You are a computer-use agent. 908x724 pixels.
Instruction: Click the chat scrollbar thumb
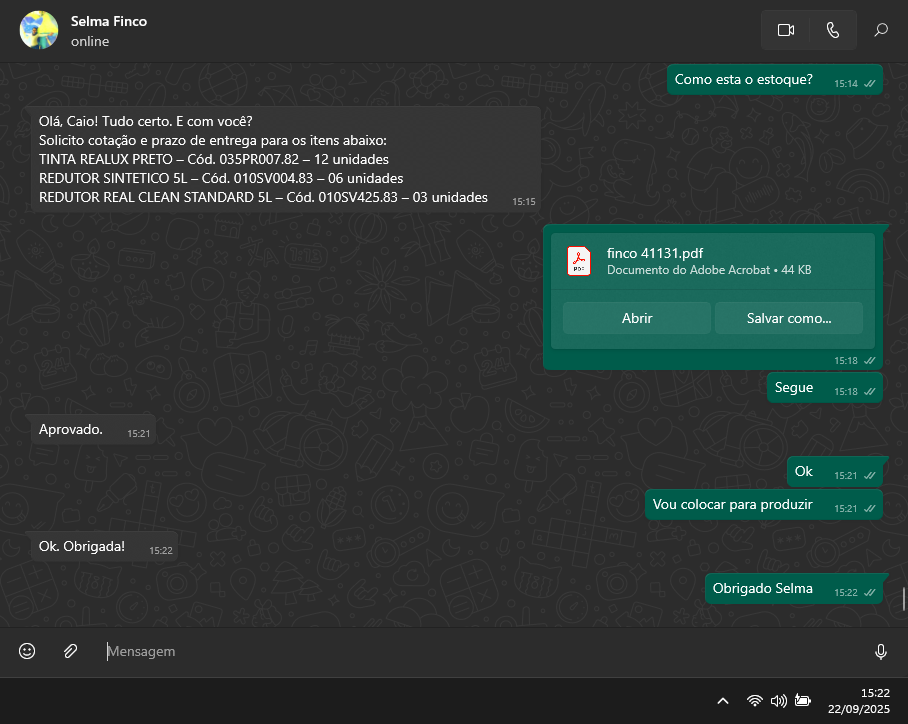point(904,599)
